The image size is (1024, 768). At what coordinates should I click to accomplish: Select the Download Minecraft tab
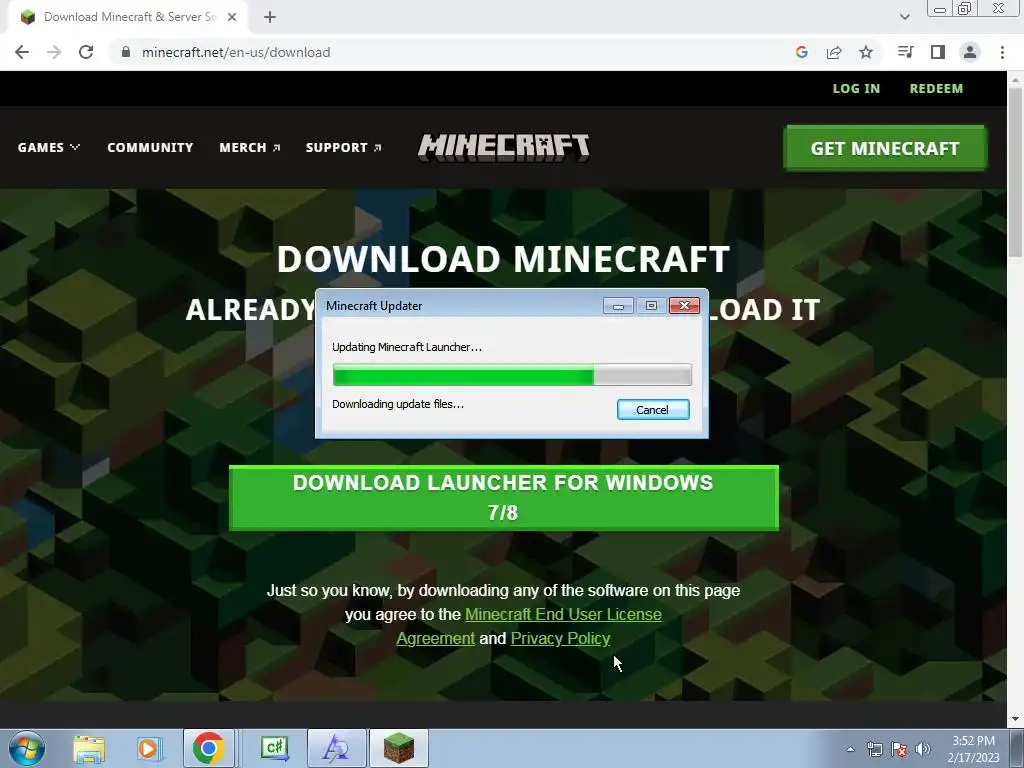(x=127, y=17)
